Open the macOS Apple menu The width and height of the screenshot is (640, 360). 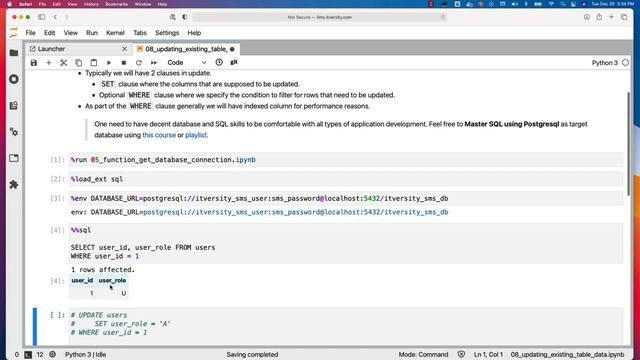pyautogui.click(x=9, y=4)
